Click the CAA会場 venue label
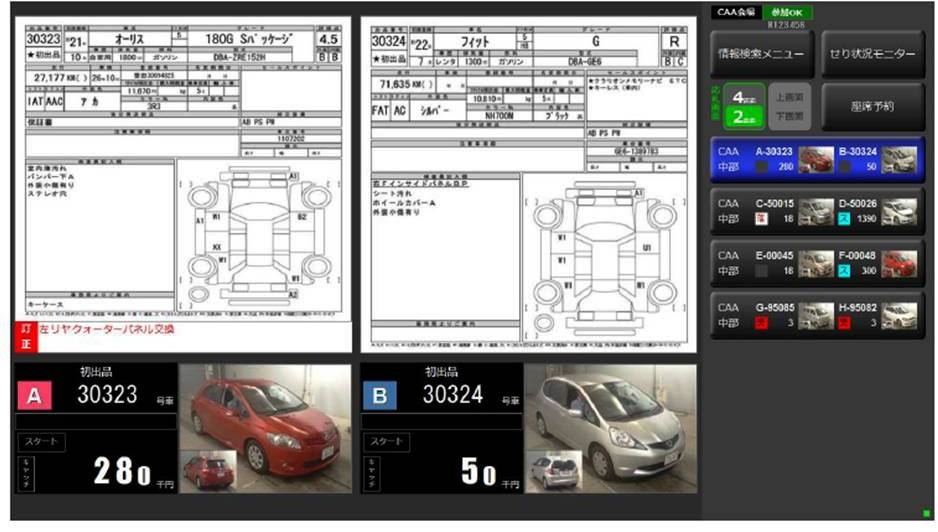This screenshot has width=938, height=532. click(x=736, y=12)
